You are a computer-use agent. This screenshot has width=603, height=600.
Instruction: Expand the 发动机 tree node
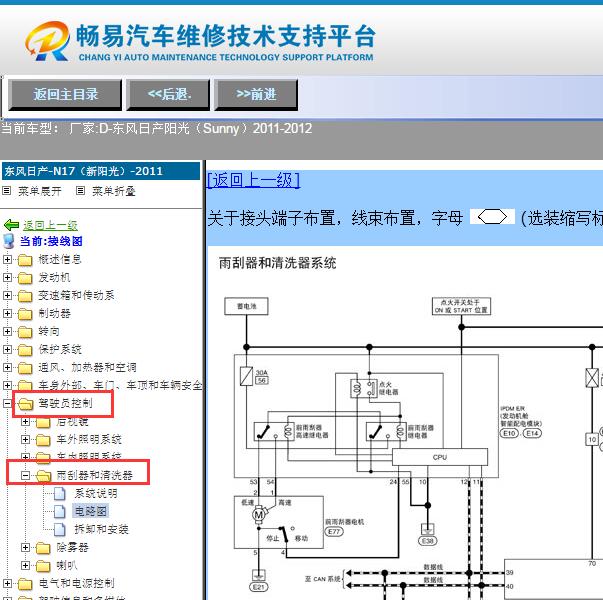tap(7, 278)
